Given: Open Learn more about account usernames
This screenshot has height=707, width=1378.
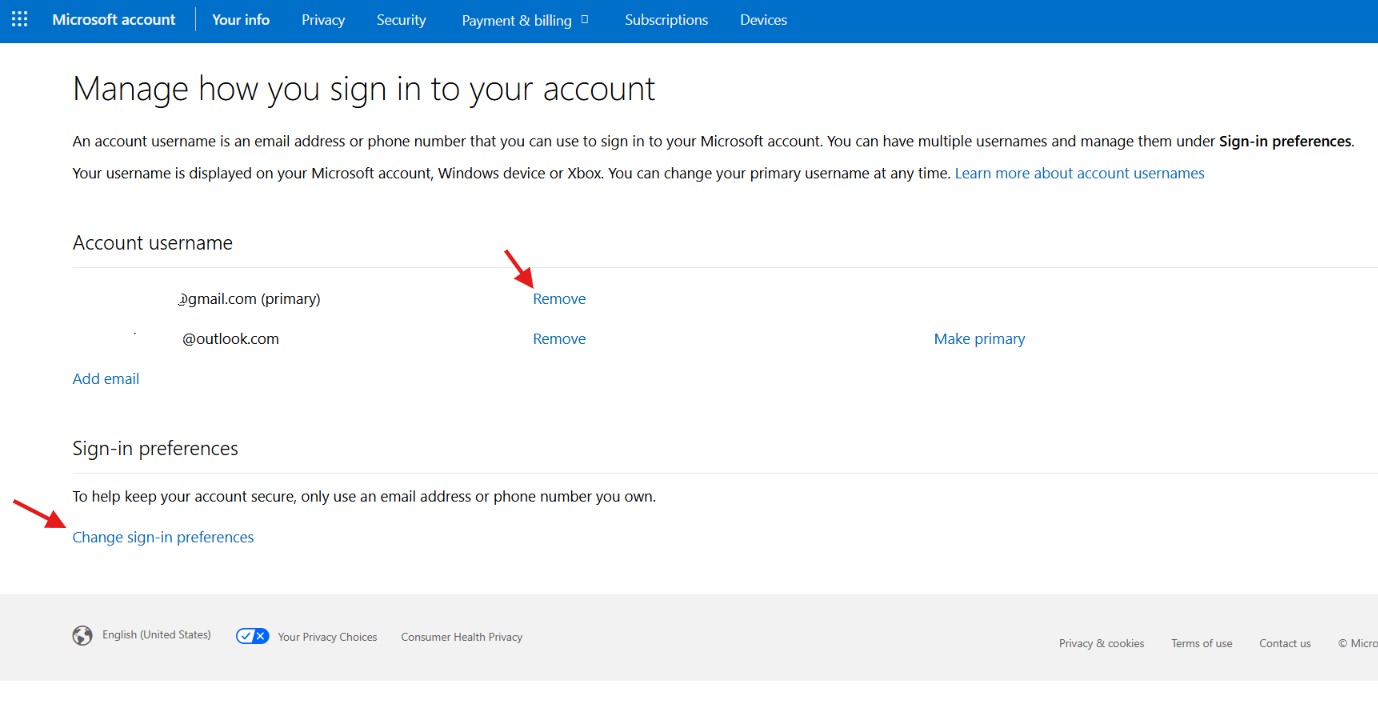Looking at the screenshot, I should point(1080,173).
